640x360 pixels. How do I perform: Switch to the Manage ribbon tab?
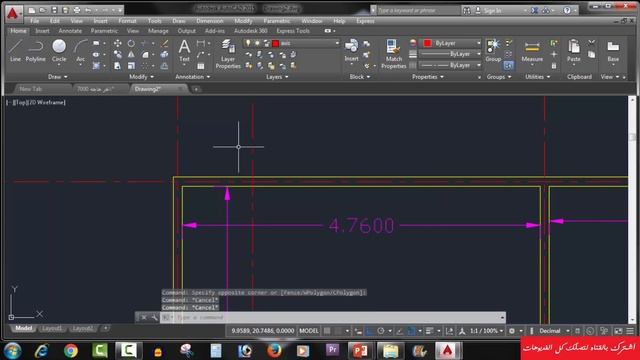(158, 31)
